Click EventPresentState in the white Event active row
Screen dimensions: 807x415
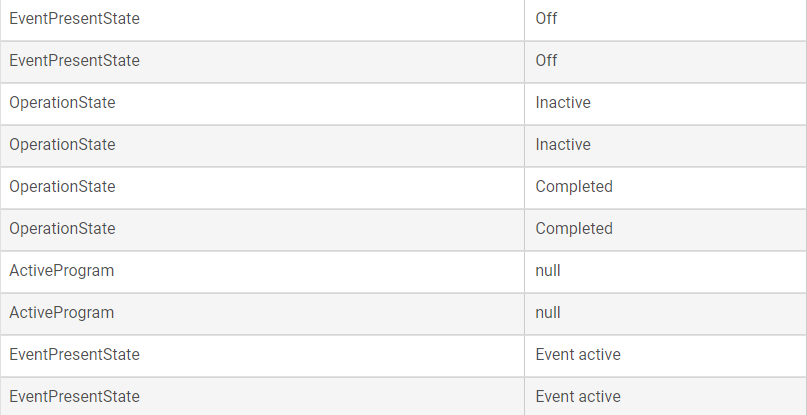tap(74, 355)
